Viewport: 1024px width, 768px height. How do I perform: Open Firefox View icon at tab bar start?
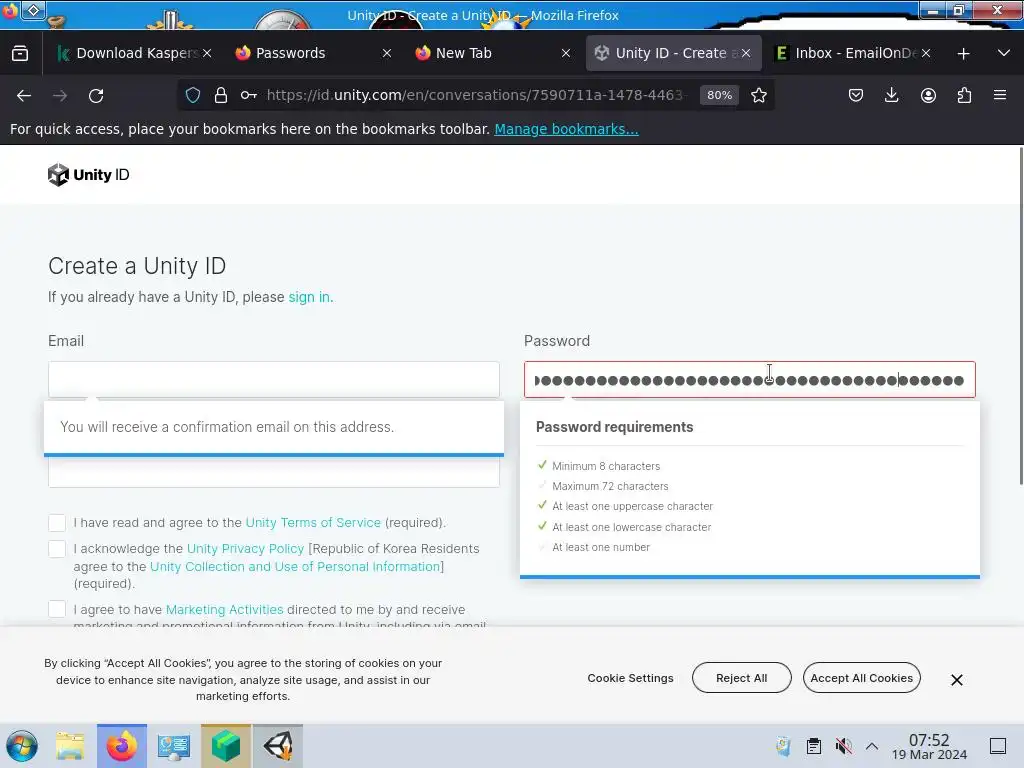point(20,54)
